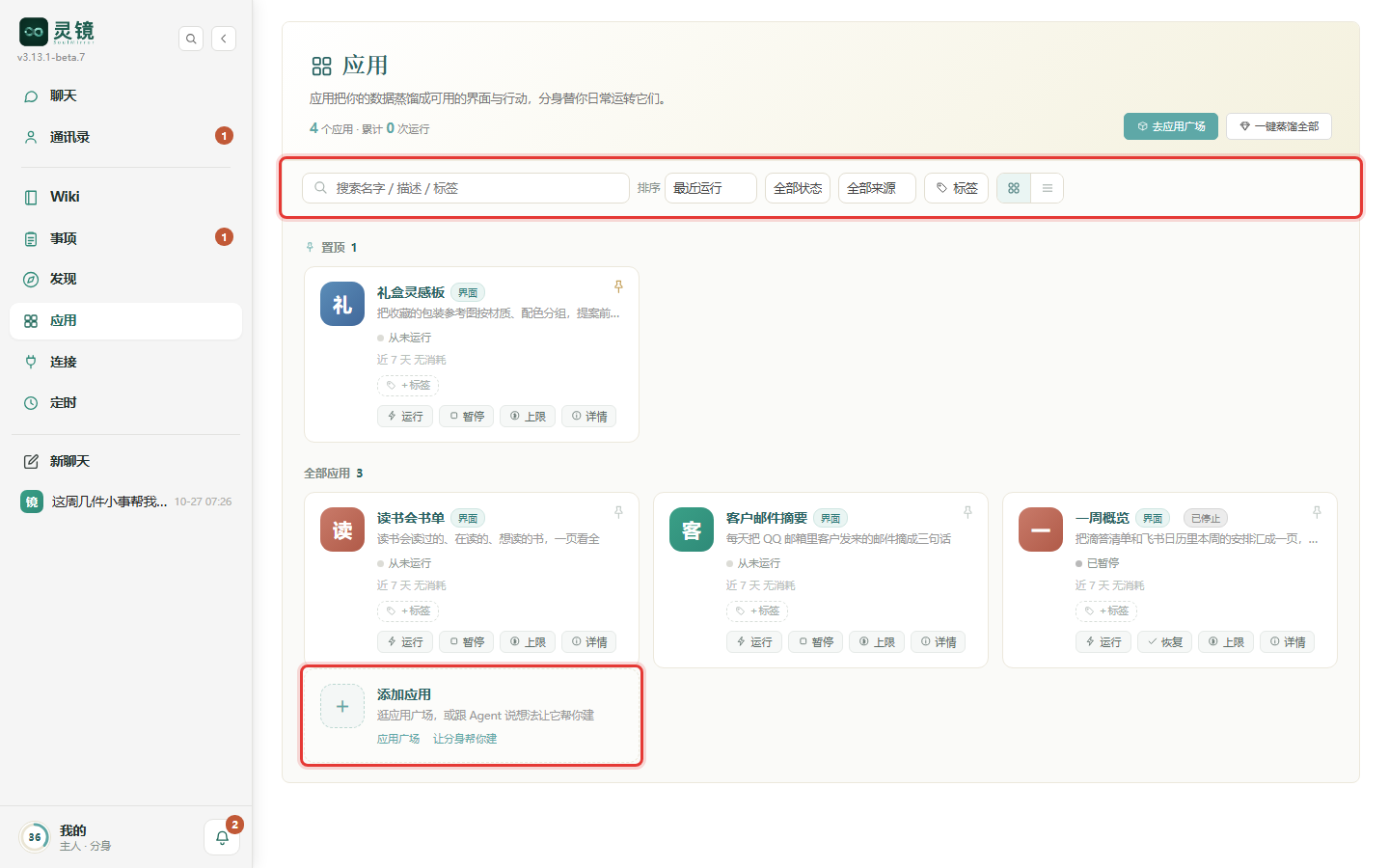Click the 灵镜 logo
Image resolution: width=1389 pixels, height=868 pixels.
pyautogui.click(x=57, y=32)
